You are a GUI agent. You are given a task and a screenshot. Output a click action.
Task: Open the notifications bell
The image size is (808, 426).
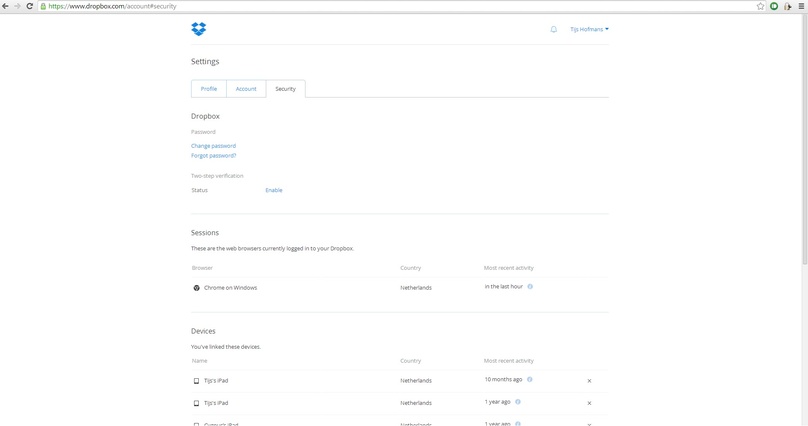click(553, 29)
